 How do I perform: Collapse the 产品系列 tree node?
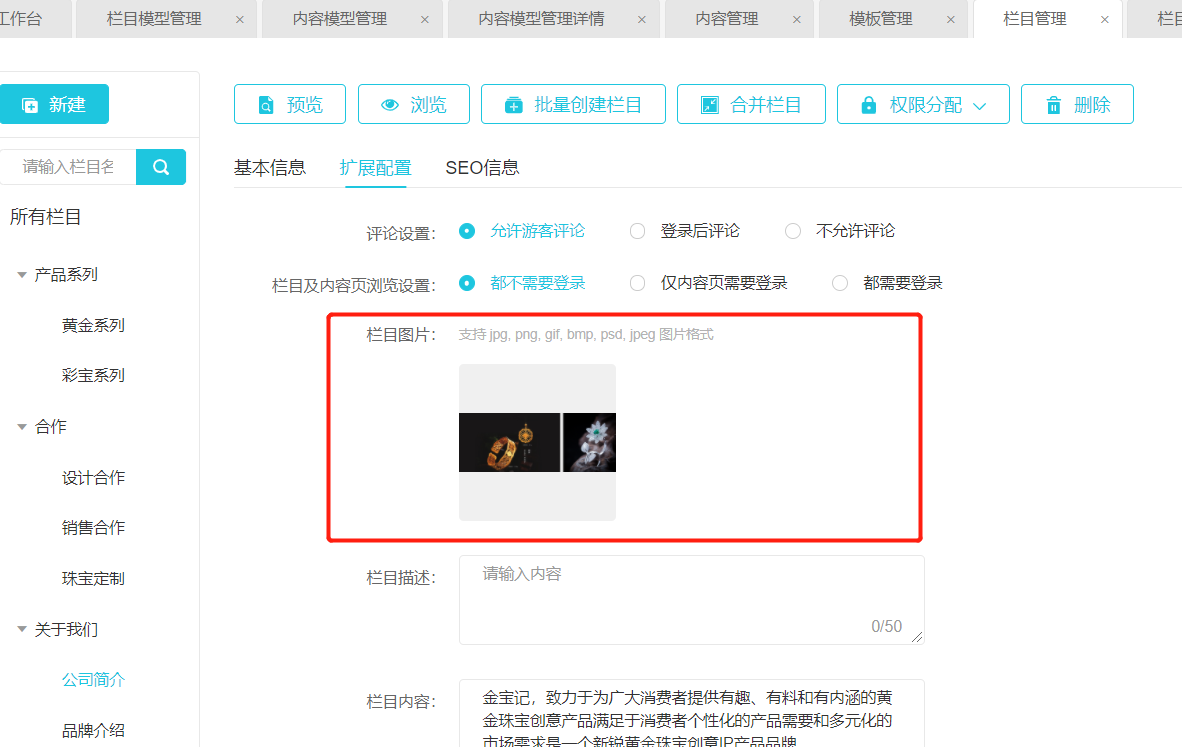pyautogui.click(x=22, y=275)
